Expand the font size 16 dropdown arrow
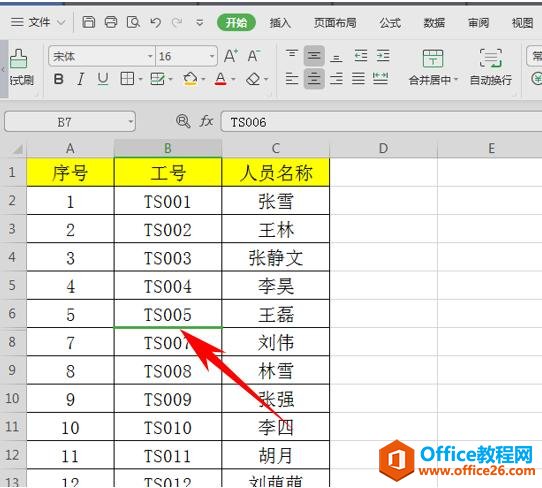The width and height of the screenshot is (542, 488). click(x=212, y=56)
